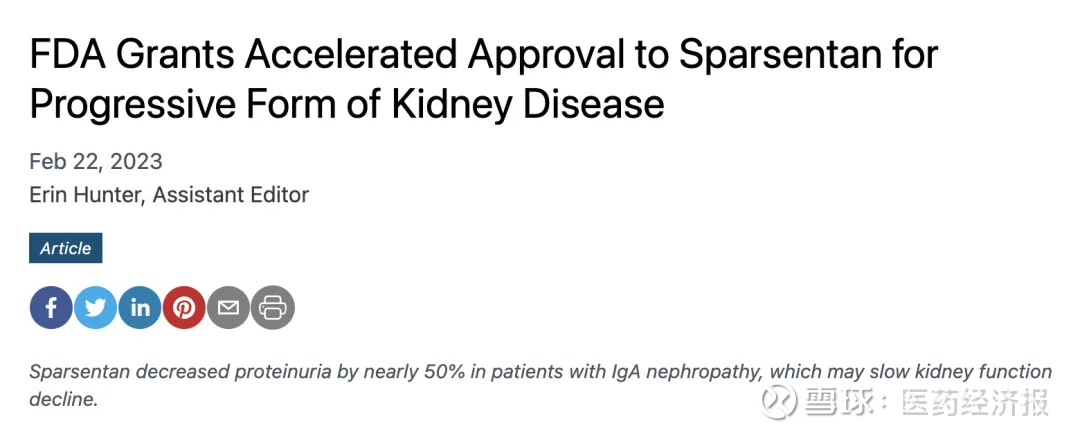Click the blue Article category tag
The image size is (1080, 435).
66,248
